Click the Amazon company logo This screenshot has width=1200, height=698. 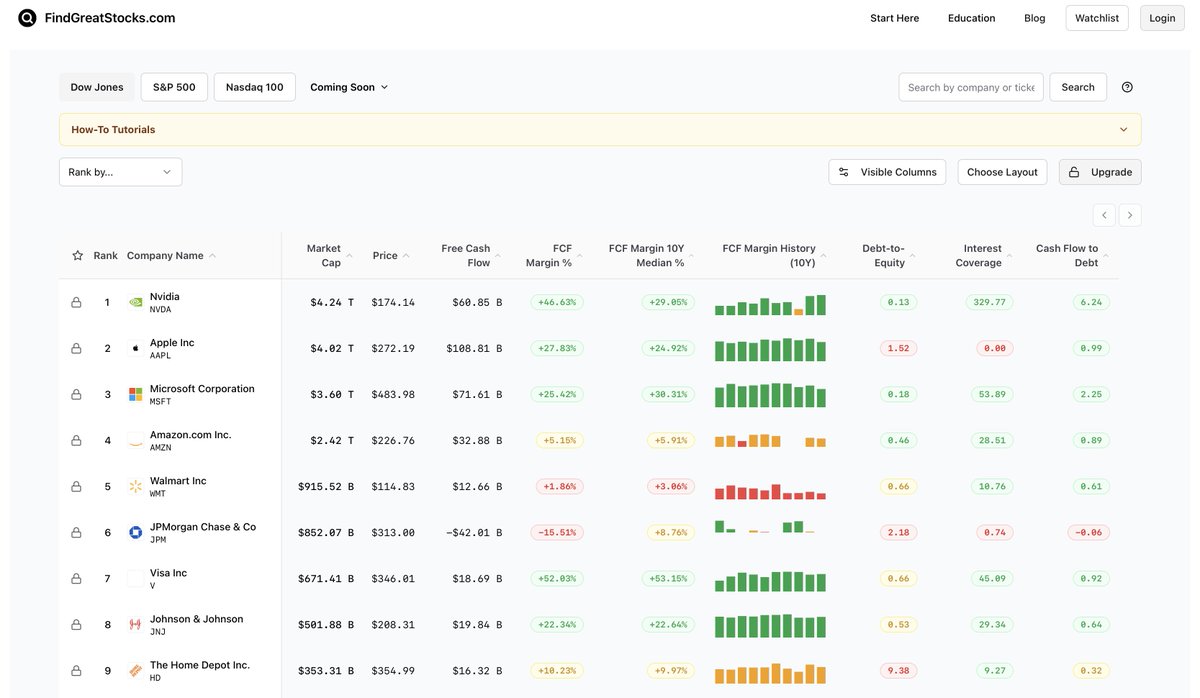tap(136, 440)
